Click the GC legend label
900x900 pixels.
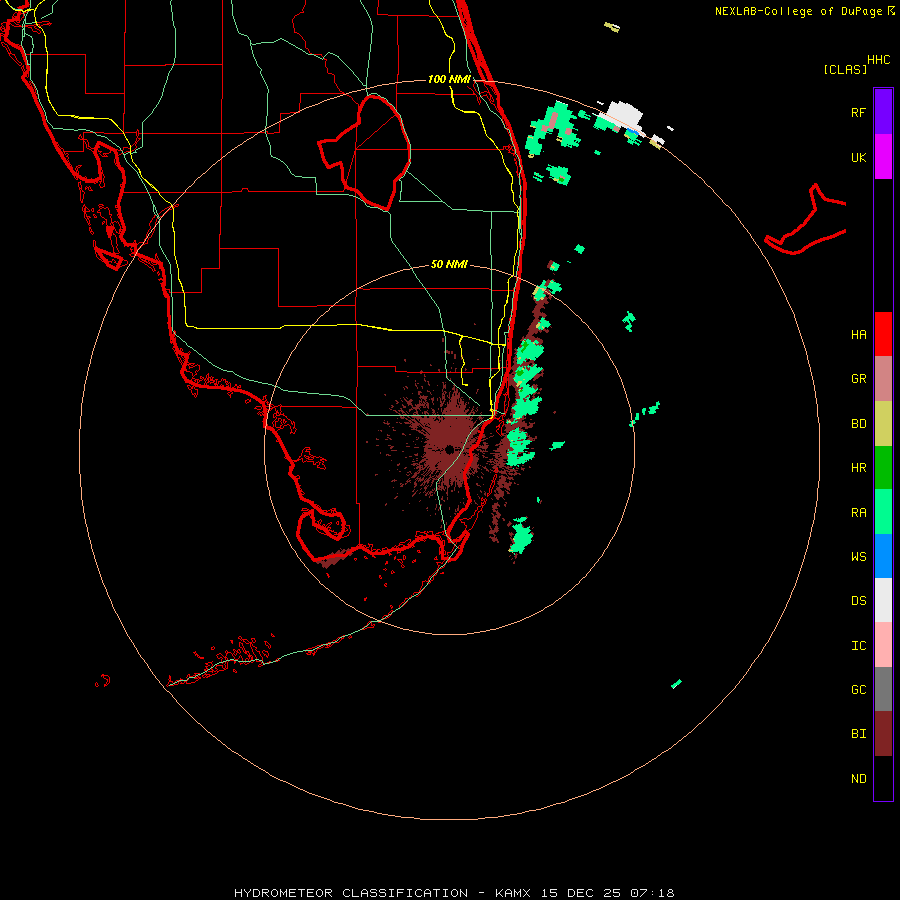[x=859, y=690]
